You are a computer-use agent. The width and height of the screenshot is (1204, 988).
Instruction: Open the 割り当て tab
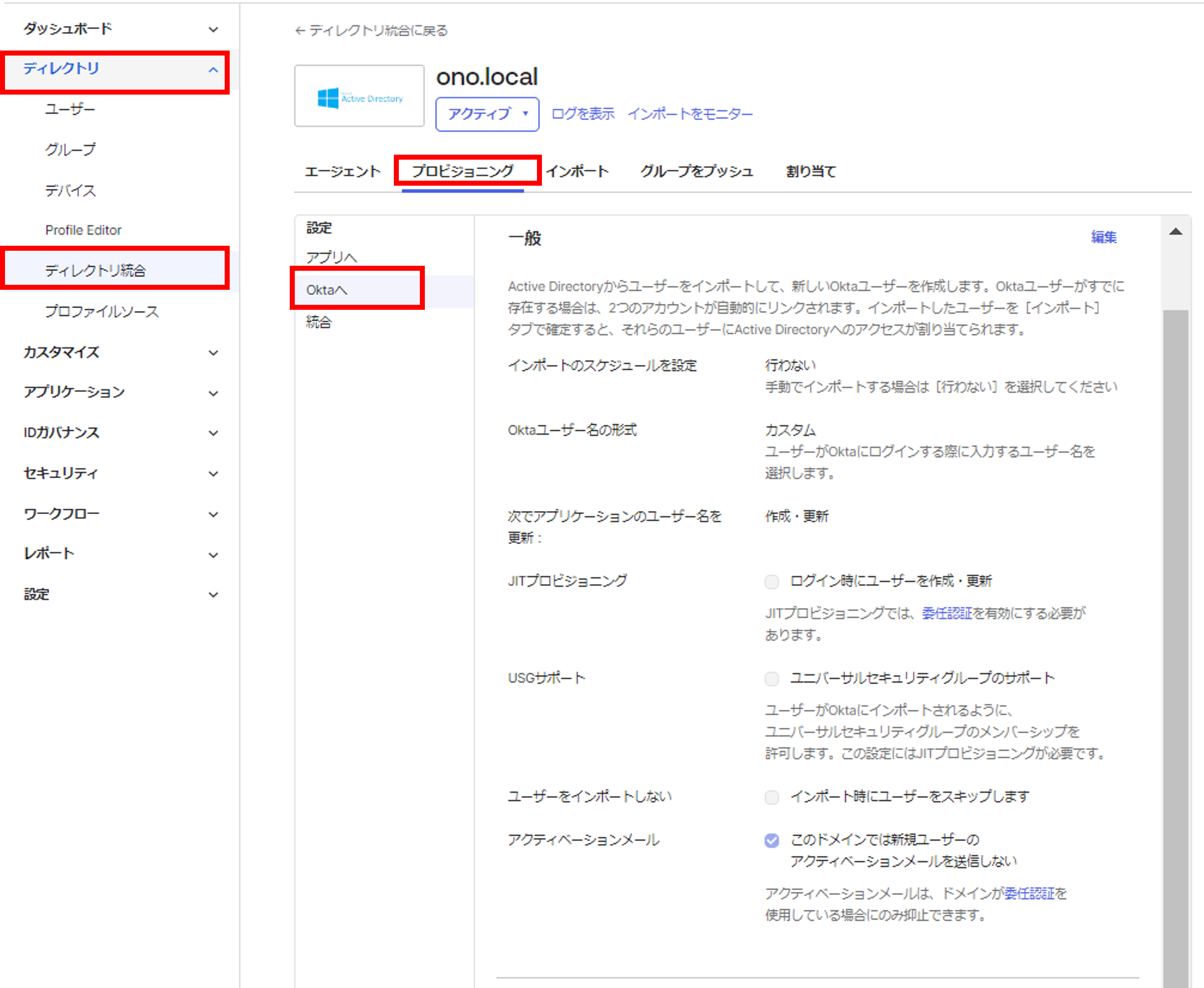811,171
